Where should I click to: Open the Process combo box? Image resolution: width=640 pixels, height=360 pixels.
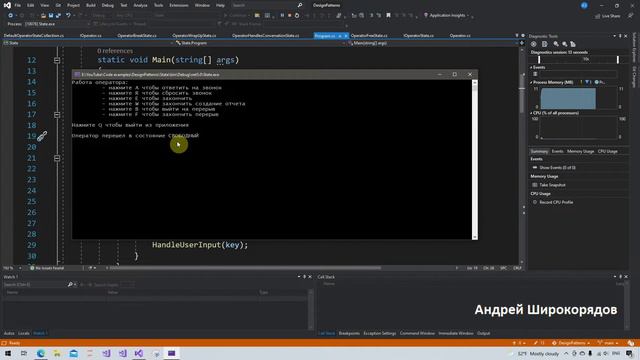(57, 24)
